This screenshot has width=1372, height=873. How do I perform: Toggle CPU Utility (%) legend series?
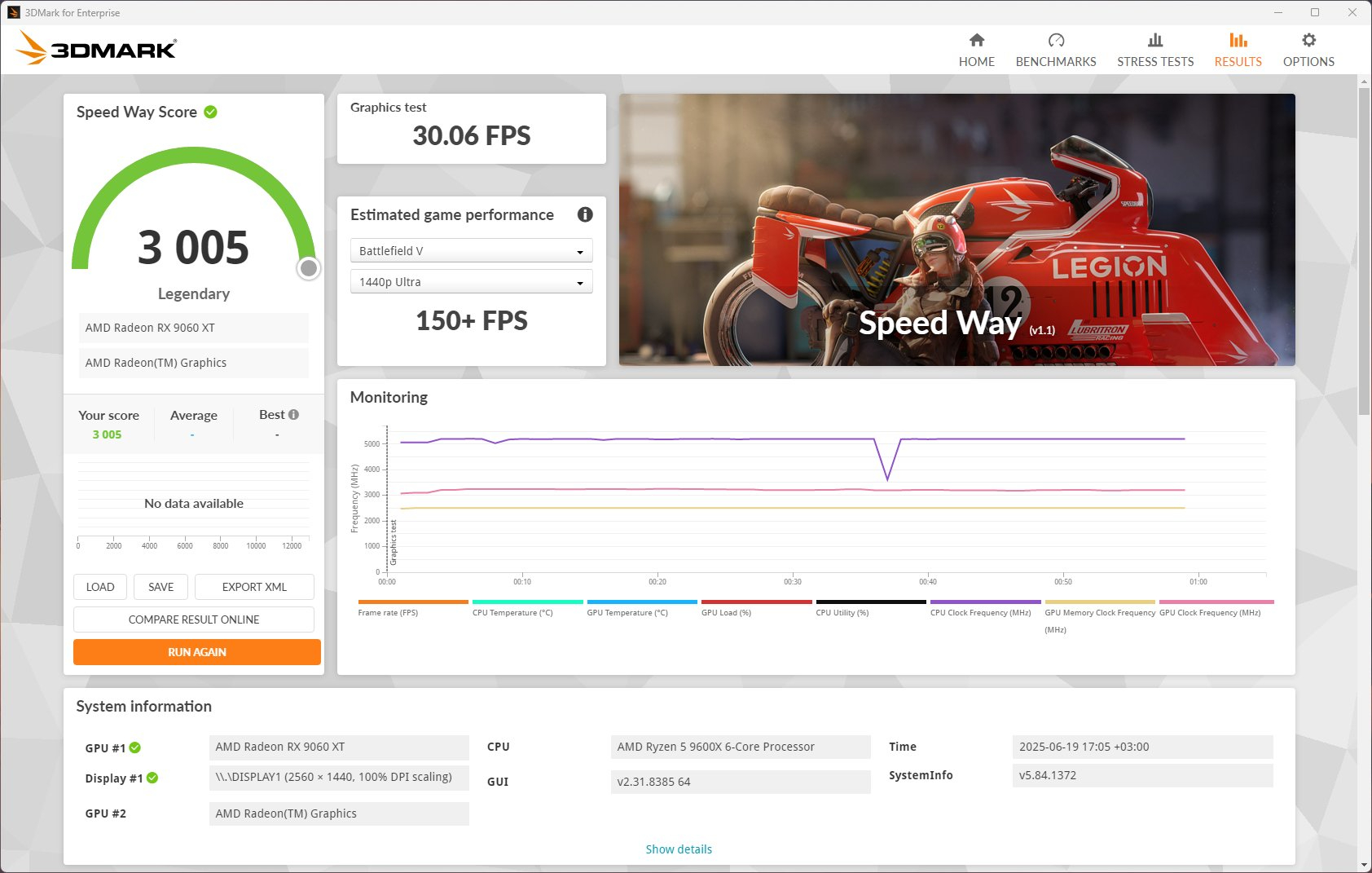(871, 608)
